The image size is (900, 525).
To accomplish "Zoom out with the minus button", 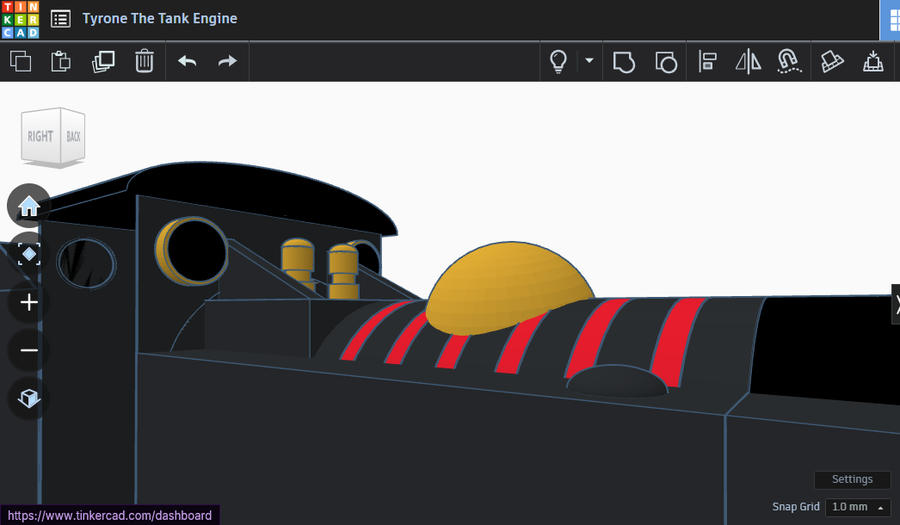I will tap(29, 350).
